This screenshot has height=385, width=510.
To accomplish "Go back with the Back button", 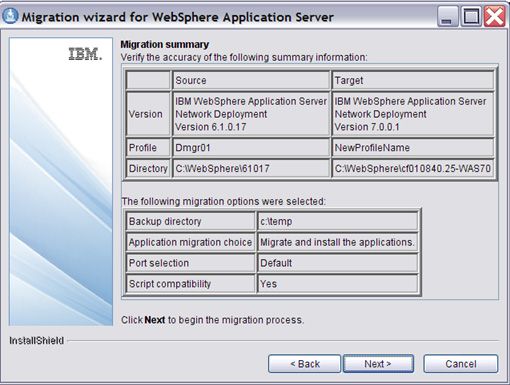I will 304,364.
